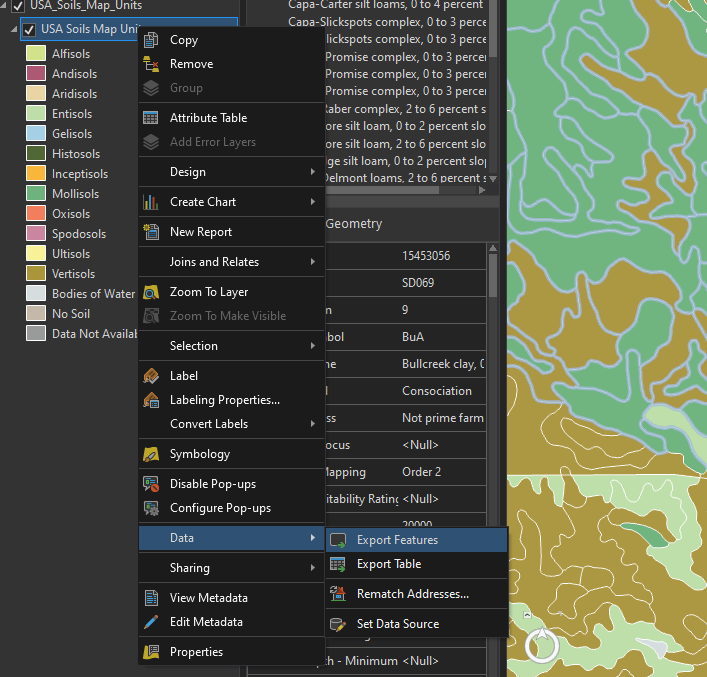Click the Mollisols green color swatch
This screenshot has height=677, width=707.
point(36,193)
